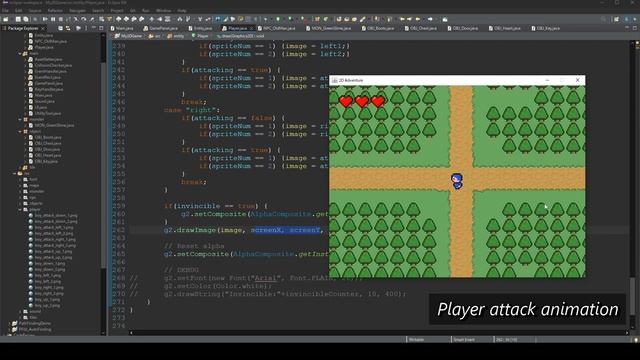The width and height of the screenshot is (640, 360).
Task: Click the draw(Graphics2D) breadcrumb segment
Action: [x=240, y=36]
